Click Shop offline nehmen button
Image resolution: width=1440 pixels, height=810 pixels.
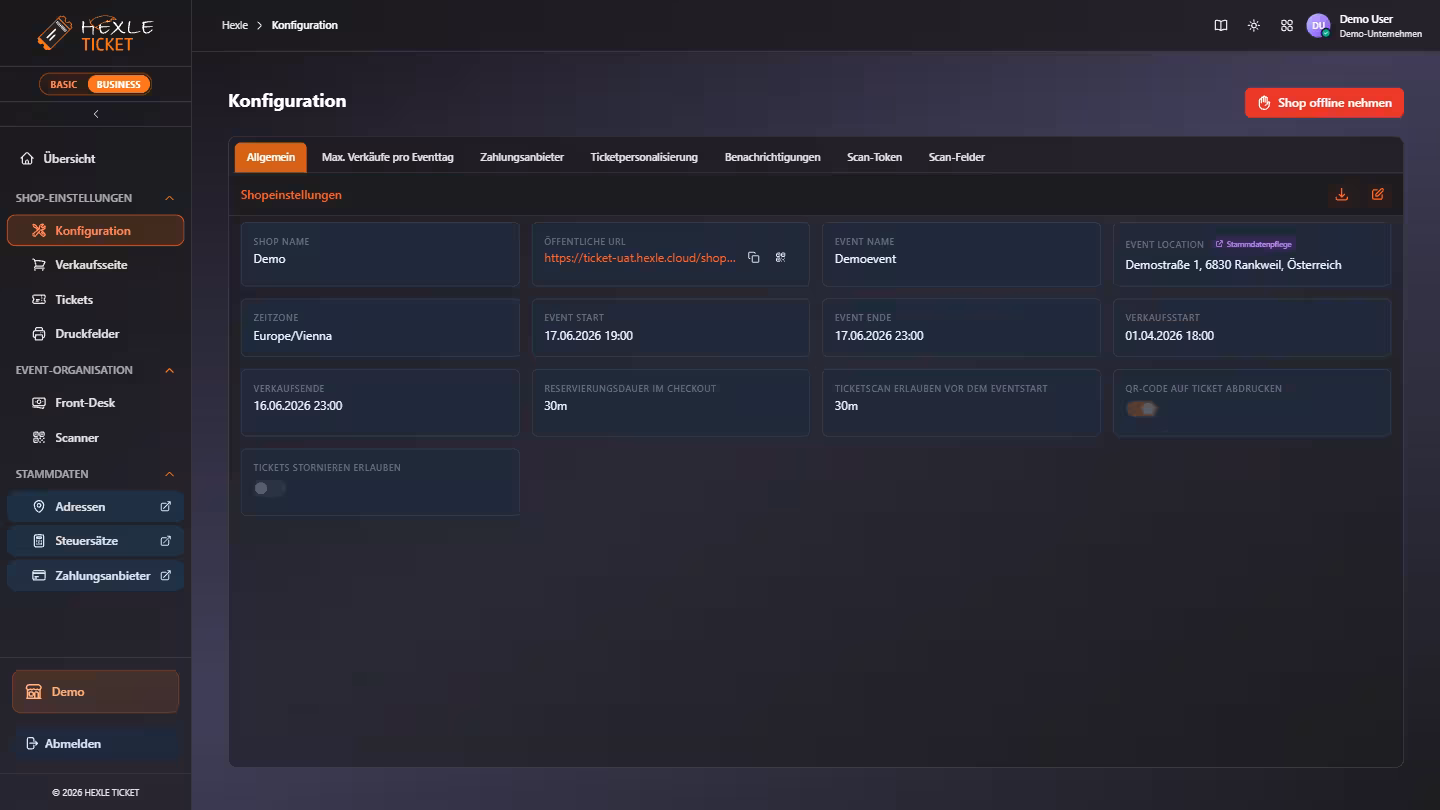[x=1324, y=103]
